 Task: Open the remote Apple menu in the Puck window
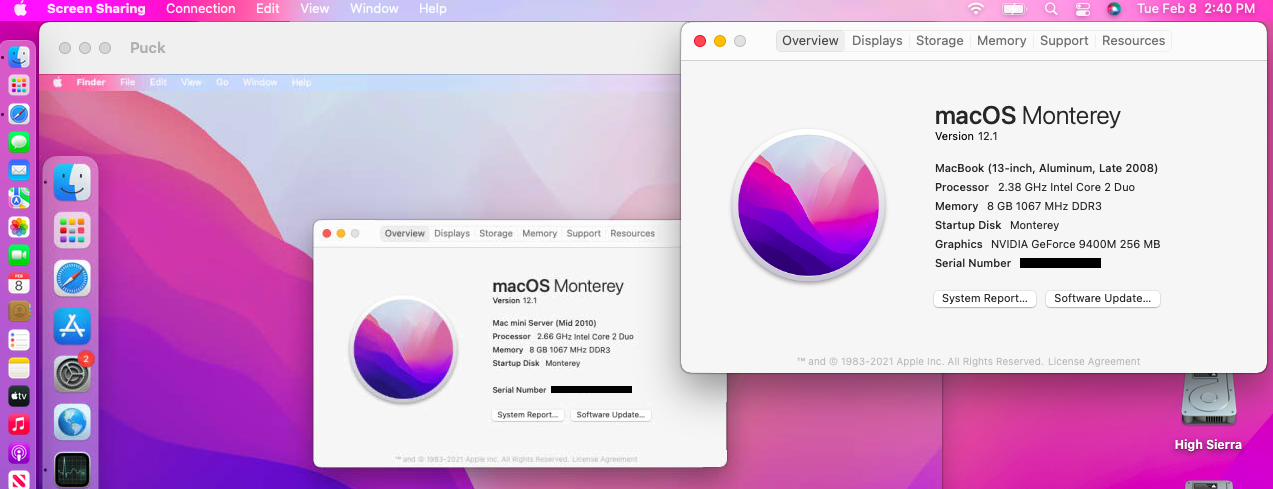click(x=57, y=82)
